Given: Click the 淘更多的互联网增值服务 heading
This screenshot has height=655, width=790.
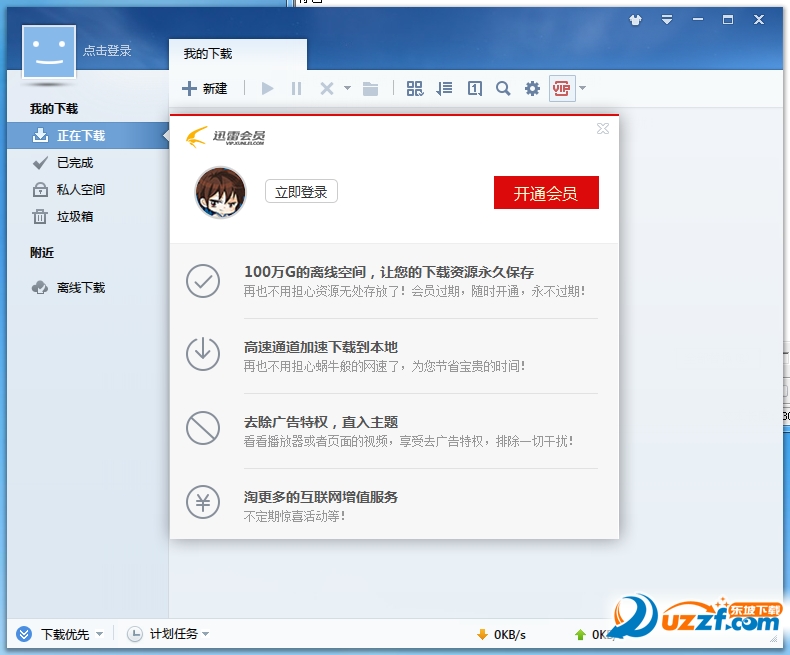Looking at the screenshot, I should (x=321, y=497).
